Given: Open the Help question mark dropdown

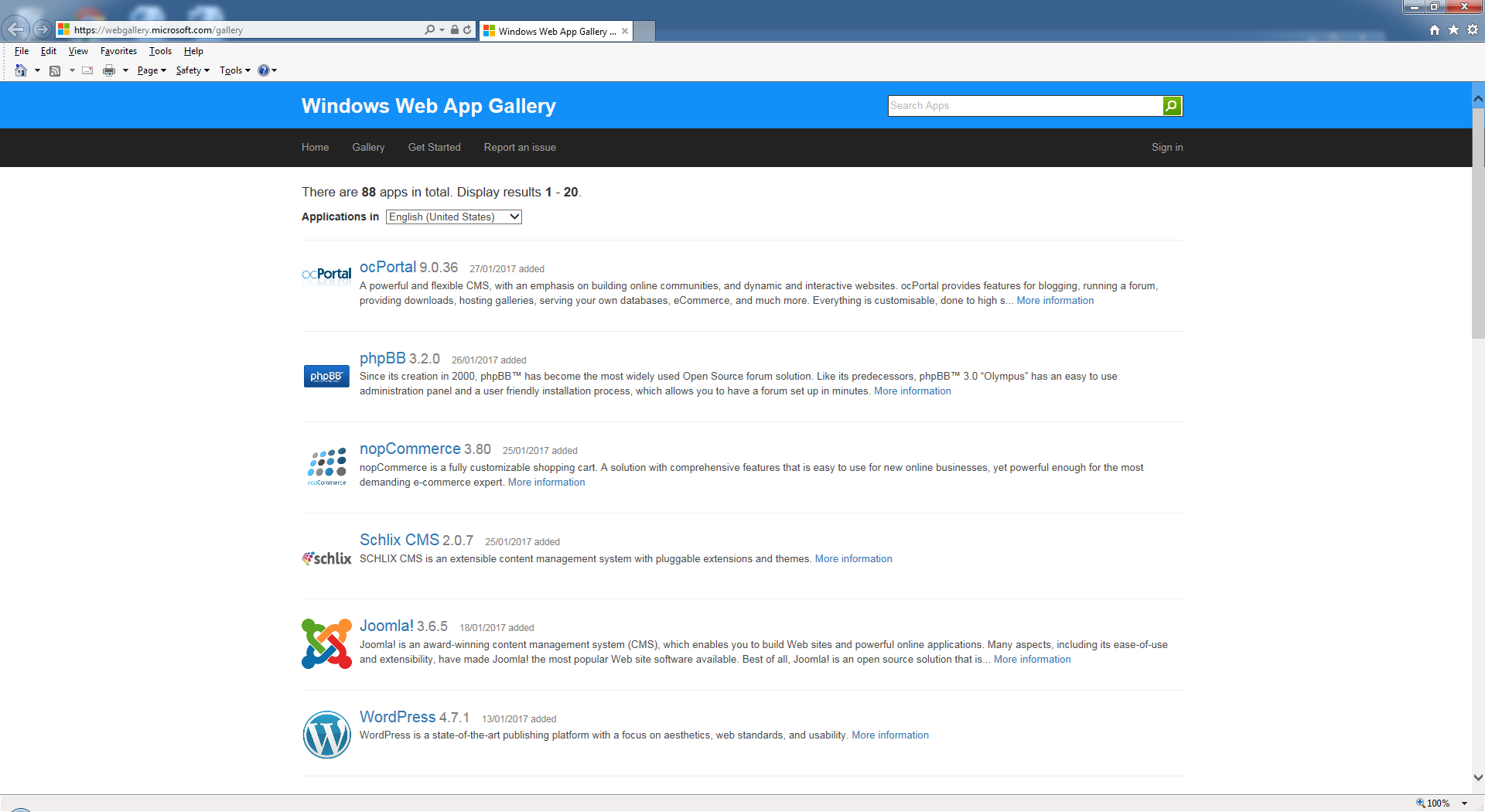Looking at the screenshot, I should (x=267, y=70).
